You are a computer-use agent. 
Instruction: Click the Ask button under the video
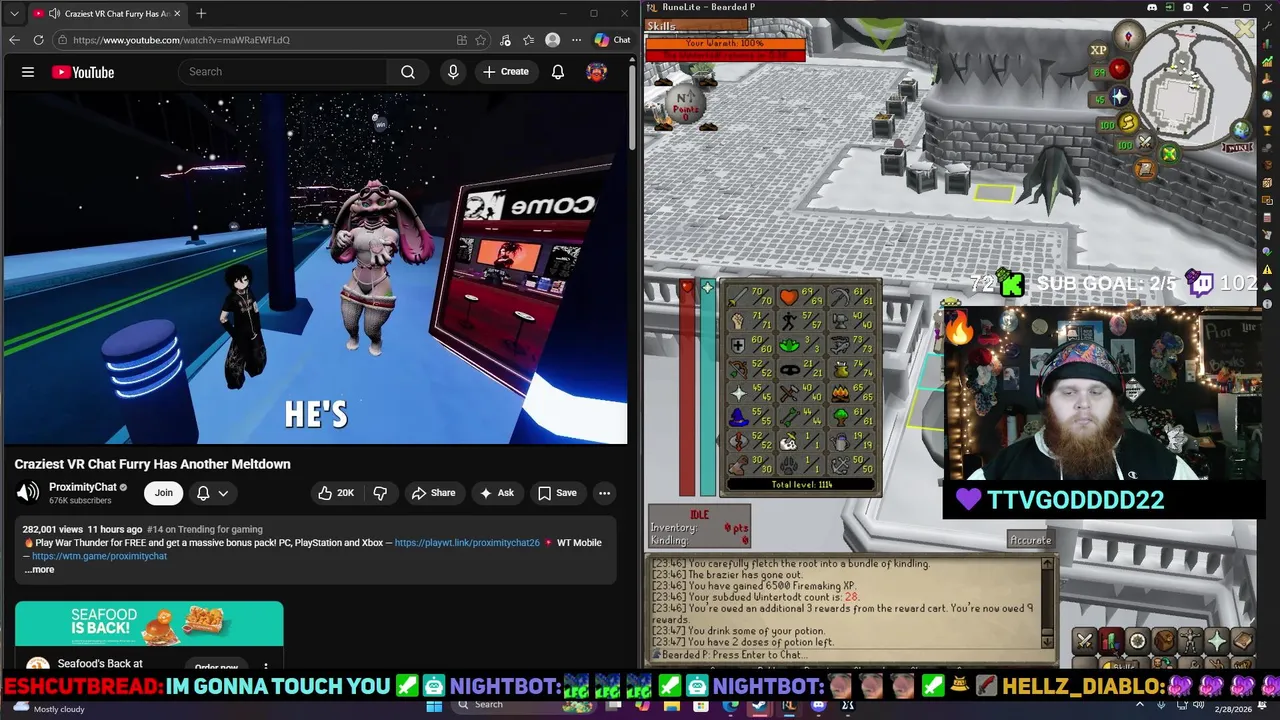tap(496, 493)
